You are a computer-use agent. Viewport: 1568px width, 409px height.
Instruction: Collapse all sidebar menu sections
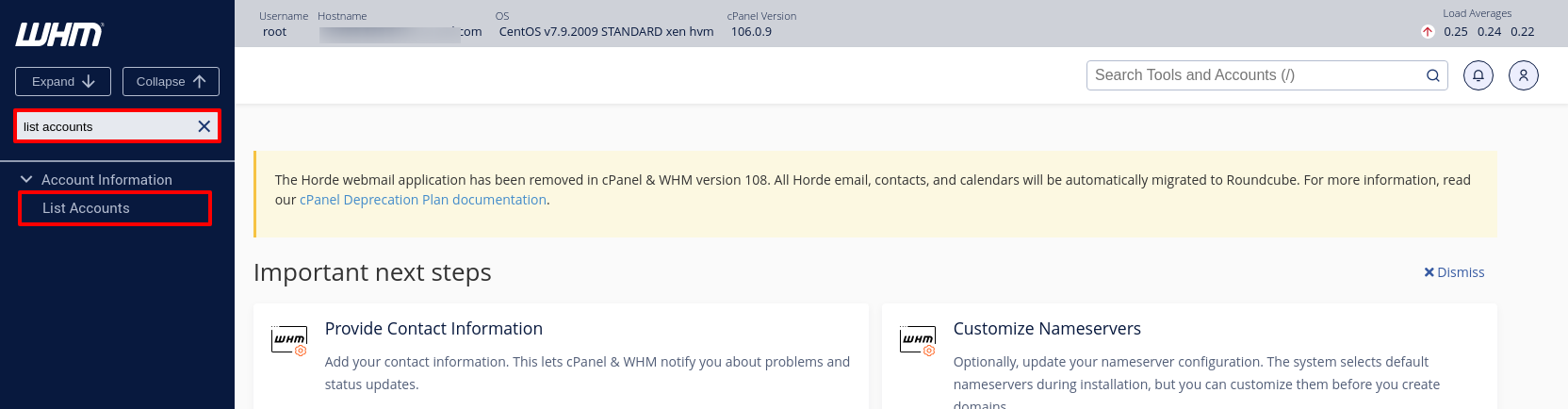point(171,81)
